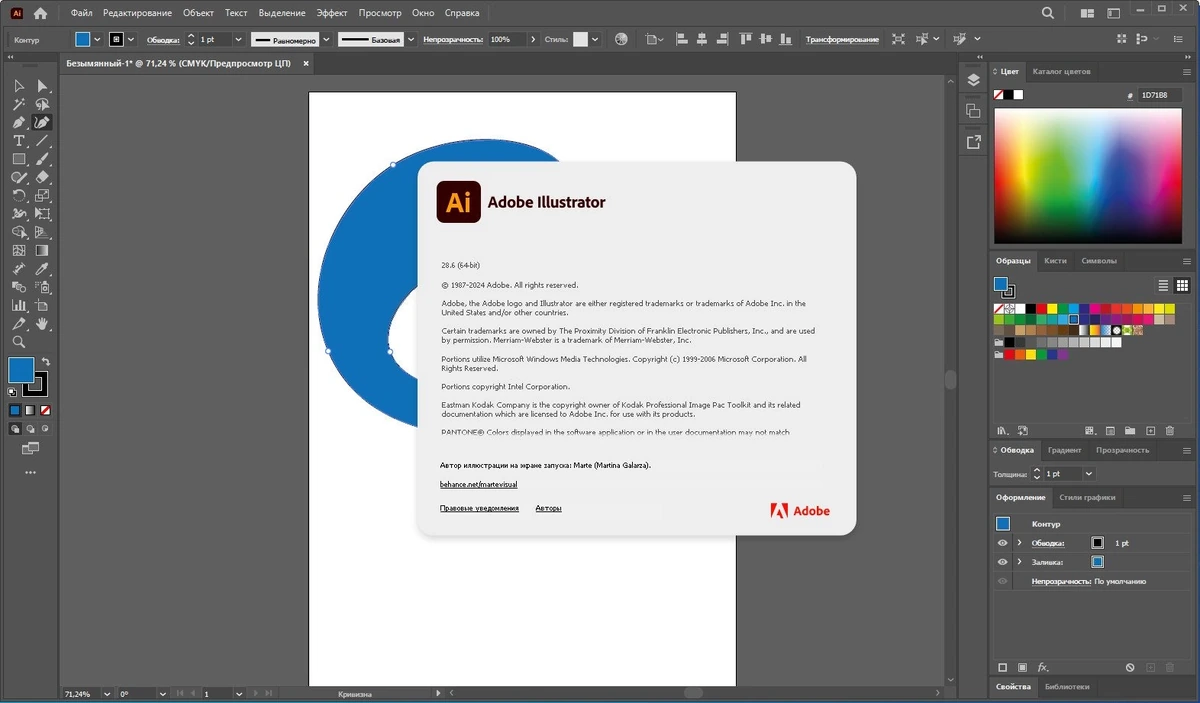Open Базовая brush definition dropdown
The height and width of the screenshot is (703, 1200).
(x=411, y=39)
